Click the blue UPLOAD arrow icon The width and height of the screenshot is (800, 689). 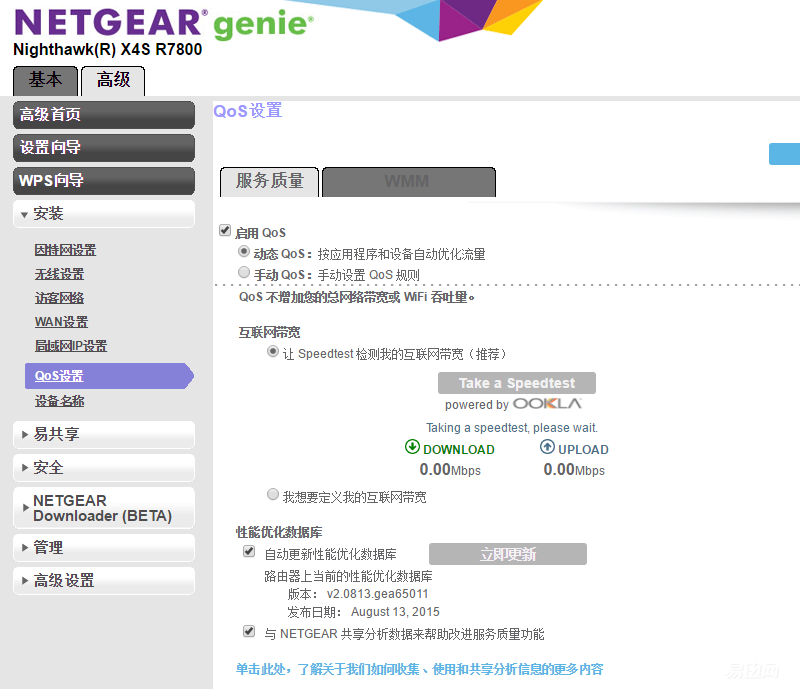point(547,447)
